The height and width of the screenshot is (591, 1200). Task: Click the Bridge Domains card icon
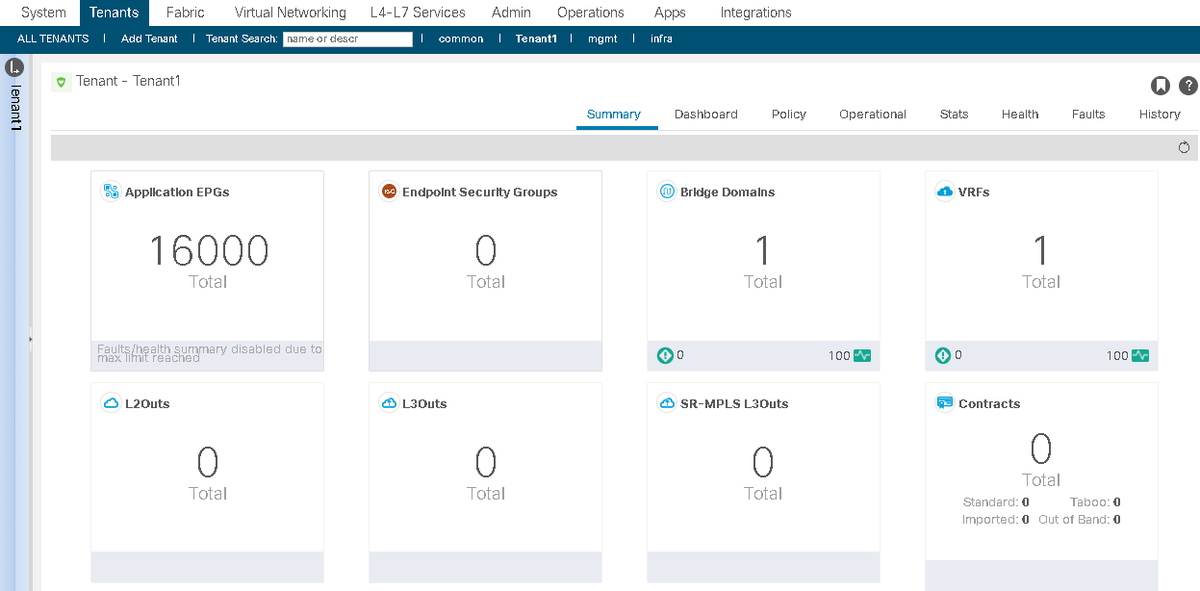(667, 191)
